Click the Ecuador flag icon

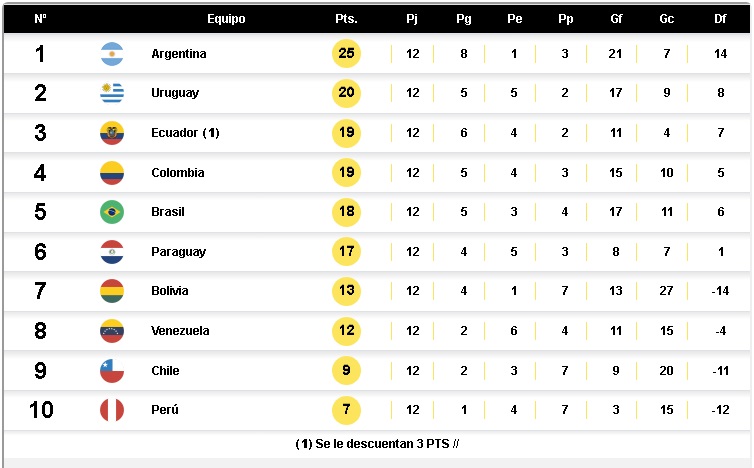[112, 133]
